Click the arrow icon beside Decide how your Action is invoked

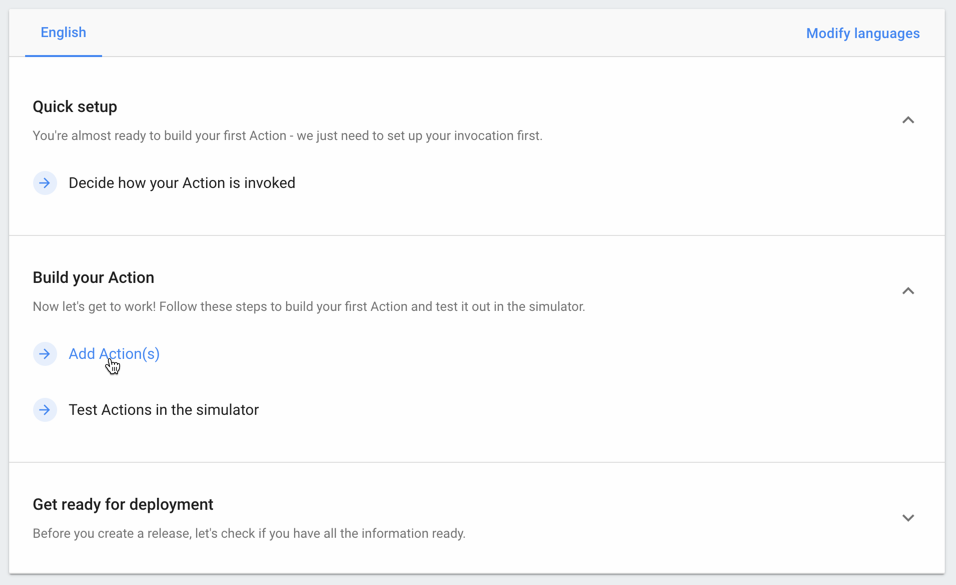tap(45, 183)
